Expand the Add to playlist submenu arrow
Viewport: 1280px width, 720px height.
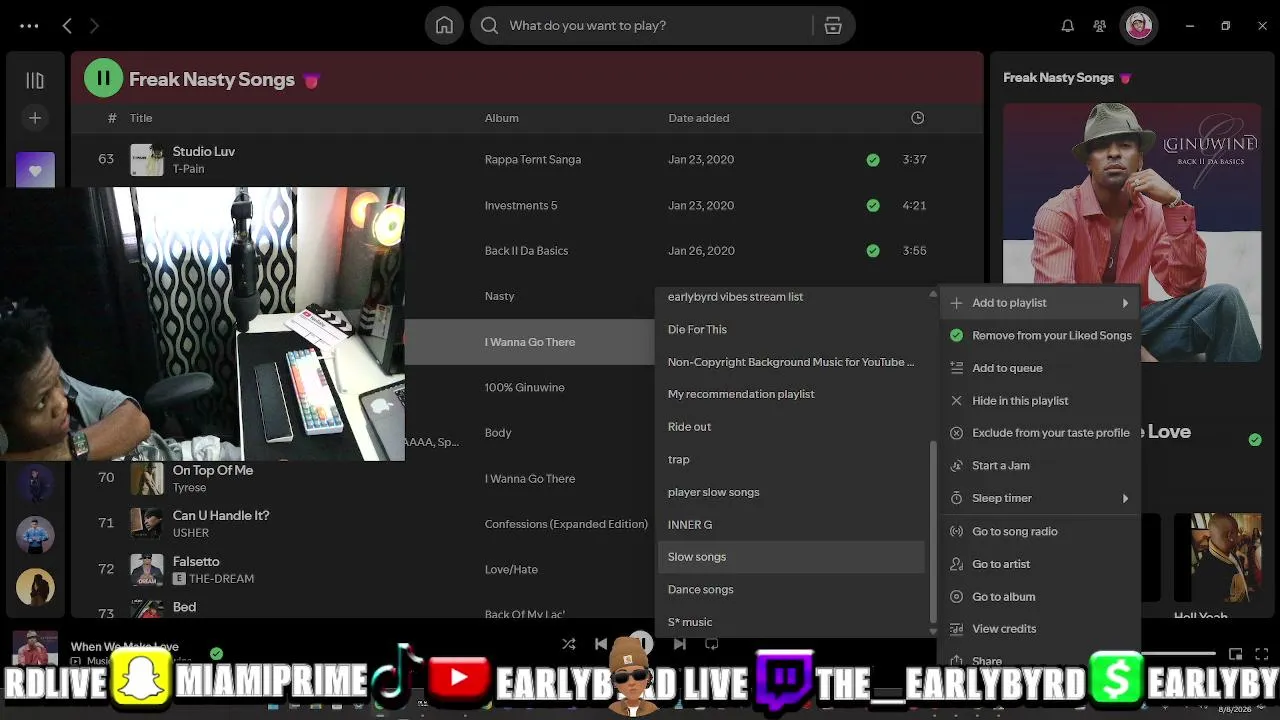pos(1125,303)
